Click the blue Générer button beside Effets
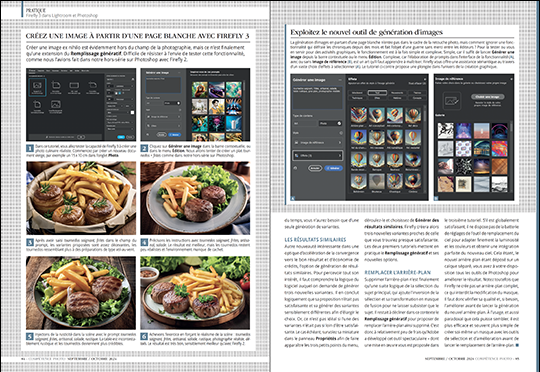Screen dimensions: 540x372 (x=333, y=168)
